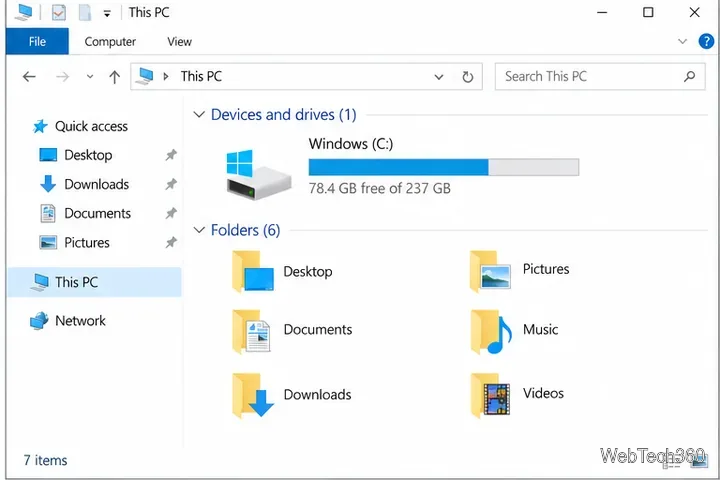Maximize the This PC window

point(648,12)
